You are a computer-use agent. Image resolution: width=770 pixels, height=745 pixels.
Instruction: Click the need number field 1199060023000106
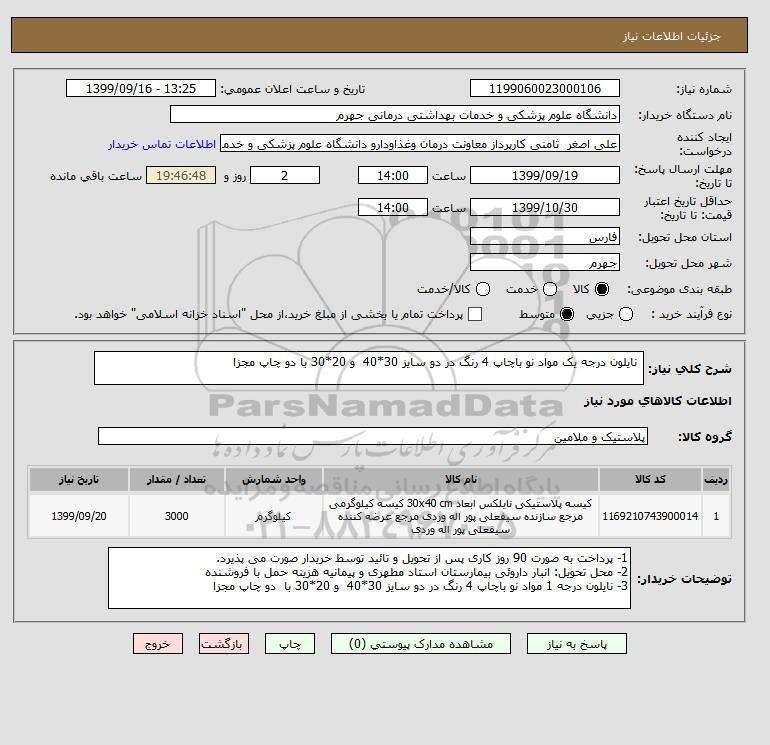click(545, 88)
